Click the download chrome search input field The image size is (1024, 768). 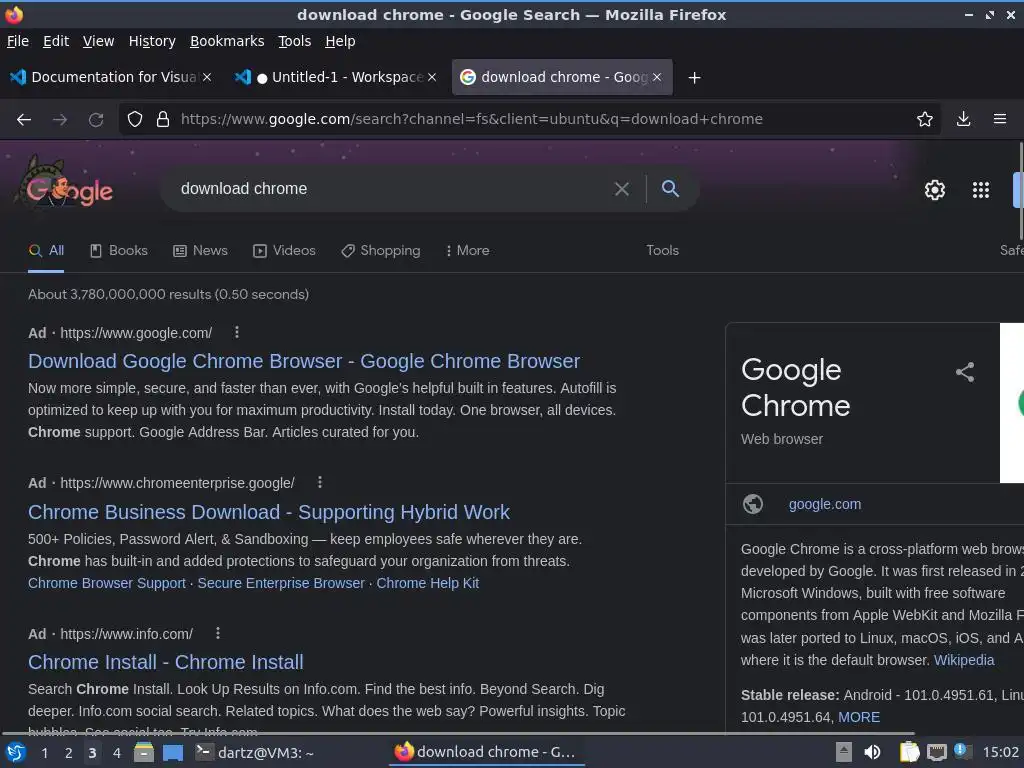(392, 189)
